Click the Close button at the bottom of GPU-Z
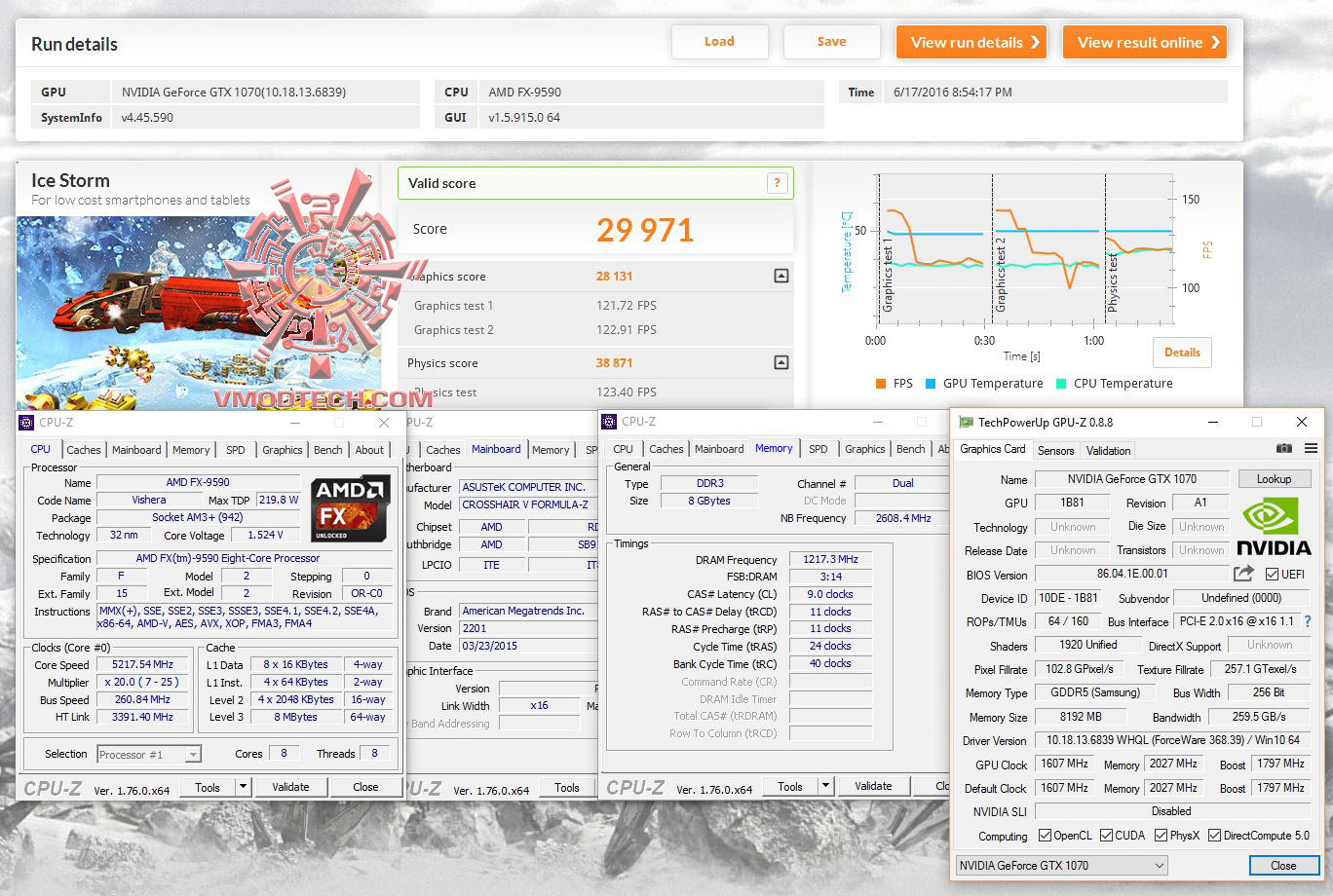Image resolution: width=1333 pixels, height=896 pixels. coord(1283,865)
